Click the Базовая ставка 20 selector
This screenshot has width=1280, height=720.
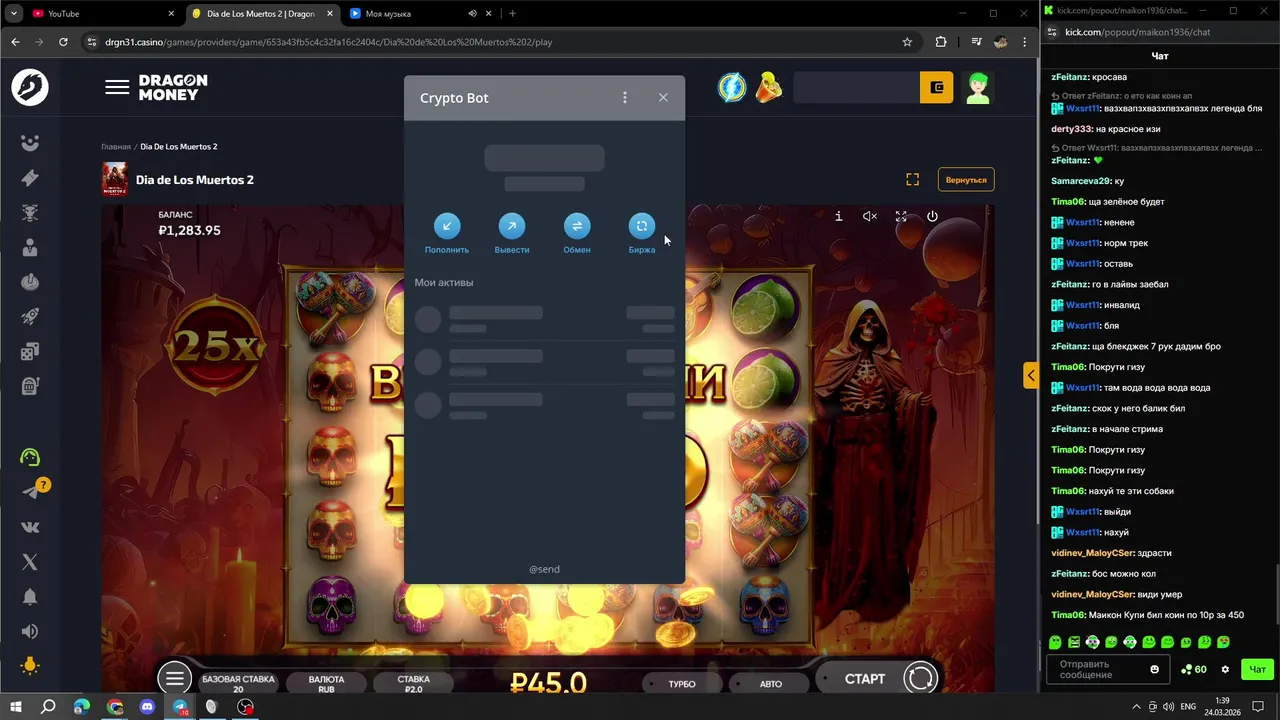[x=238, y=684]
